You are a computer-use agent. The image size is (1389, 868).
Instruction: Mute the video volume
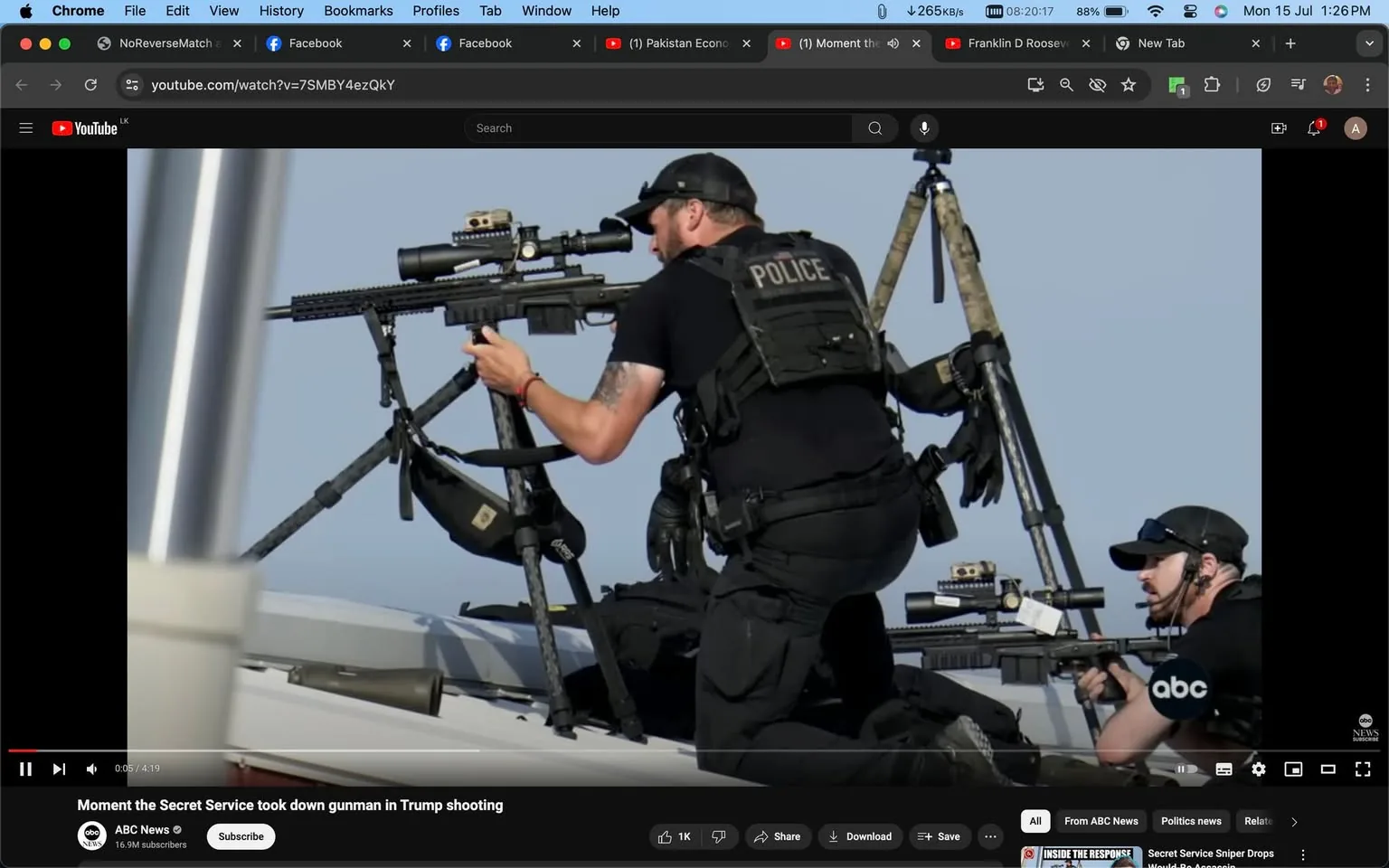click(90, 769)
